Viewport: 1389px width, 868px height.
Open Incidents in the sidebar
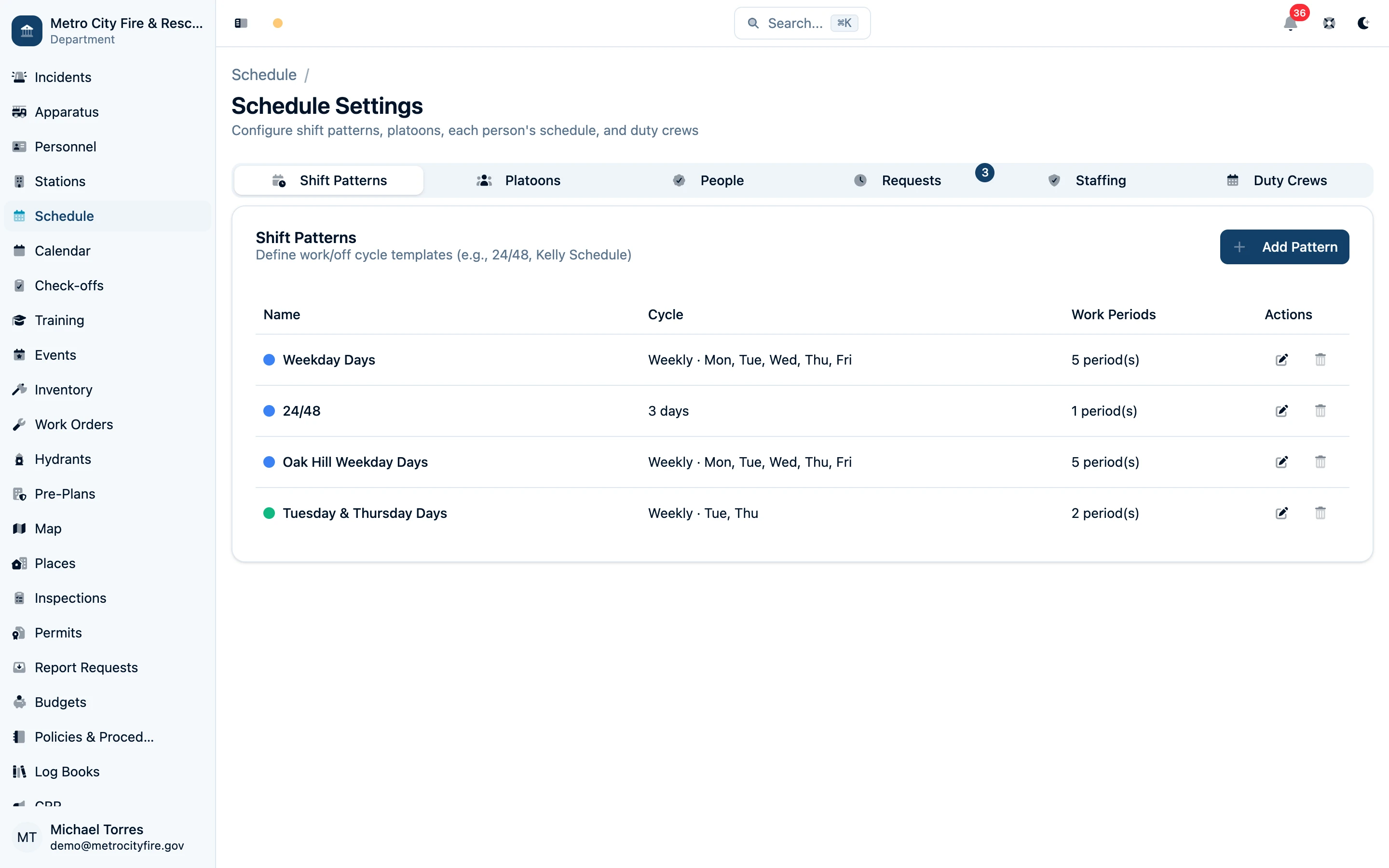click(x=108, y=77)
